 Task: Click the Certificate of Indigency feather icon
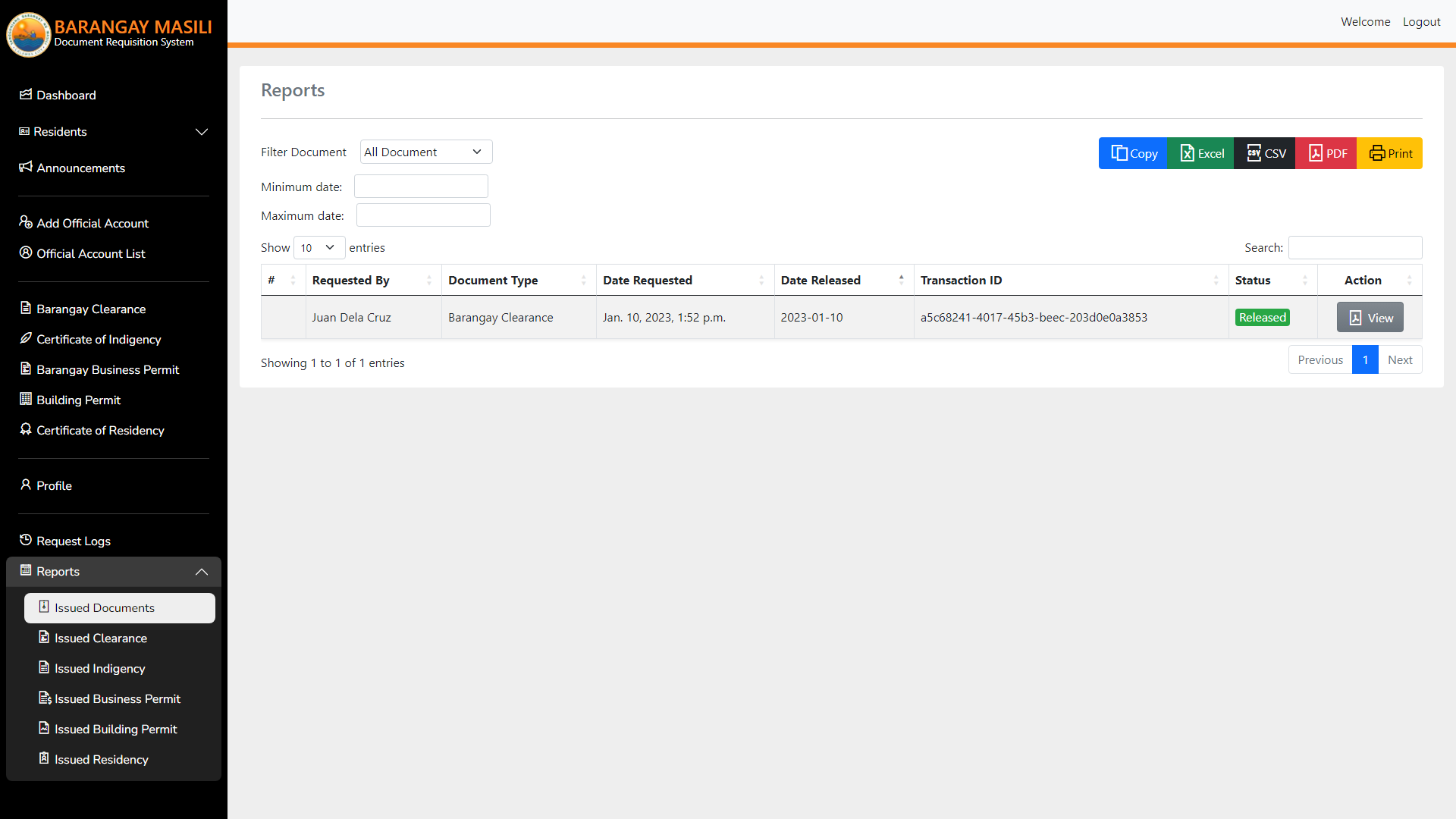click(x=26, y=338)
